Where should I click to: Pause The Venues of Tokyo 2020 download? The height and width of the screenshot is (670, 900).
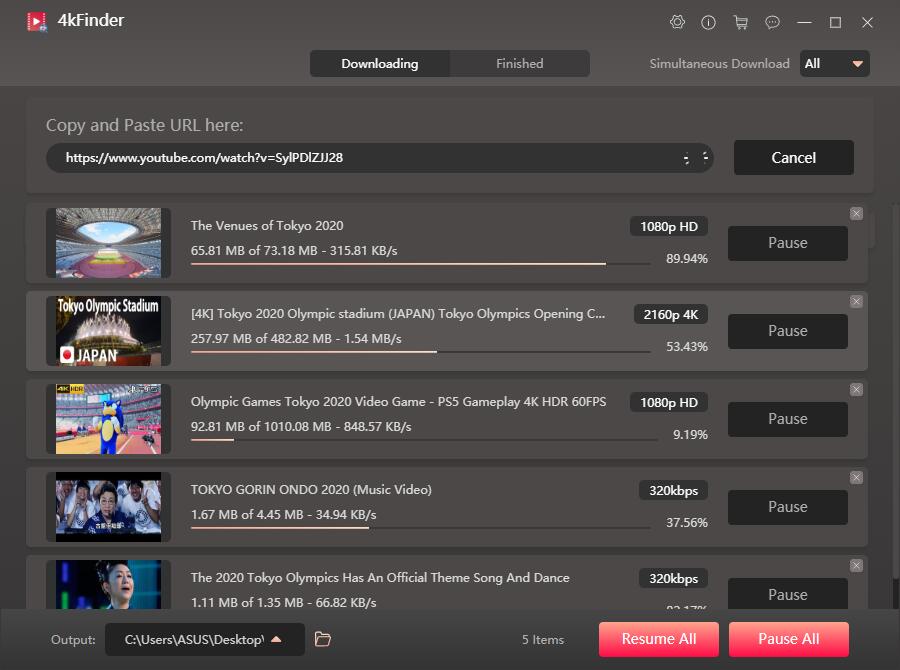(787, 243)
